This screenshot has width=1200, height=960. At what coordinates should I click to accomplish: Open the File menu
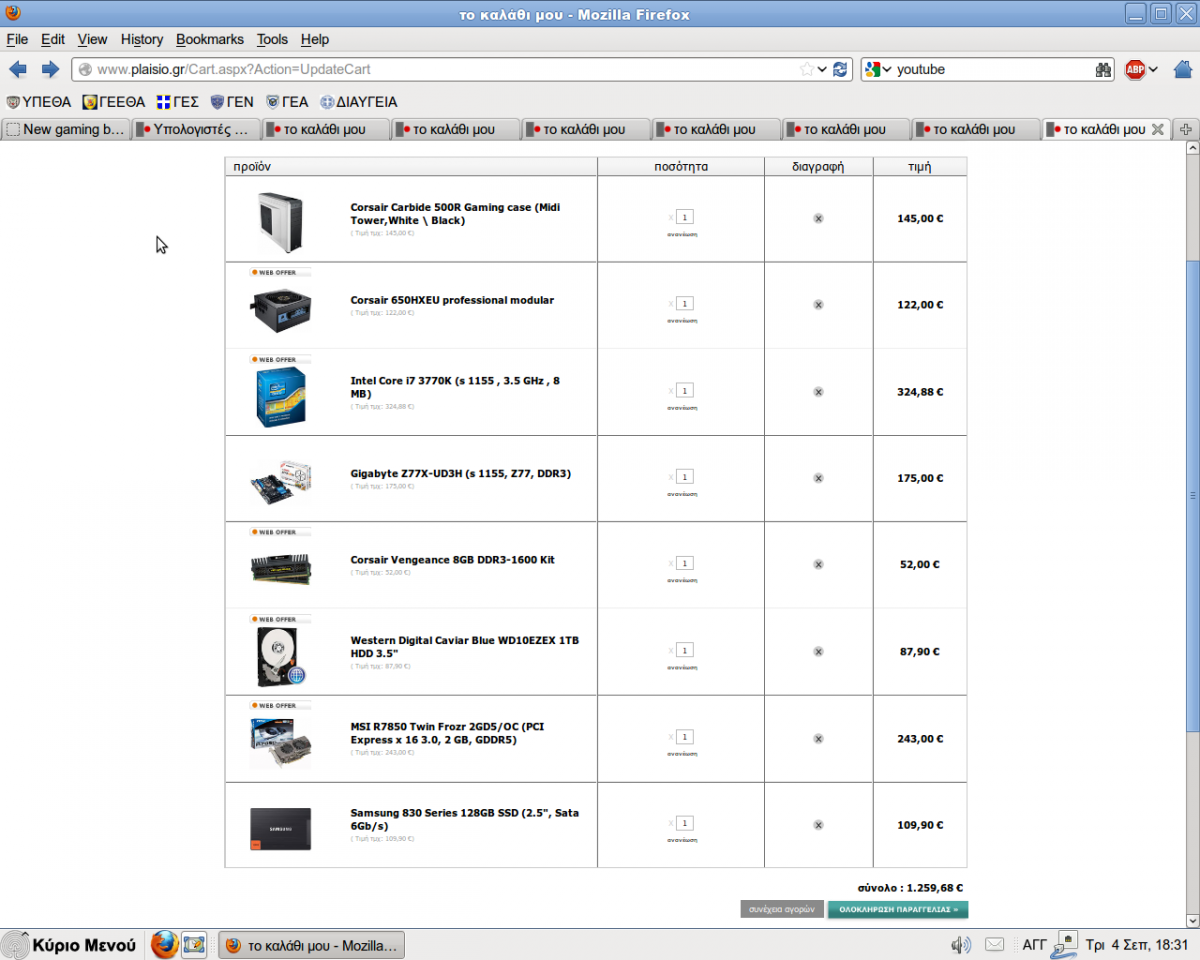[x=17, y=39]
